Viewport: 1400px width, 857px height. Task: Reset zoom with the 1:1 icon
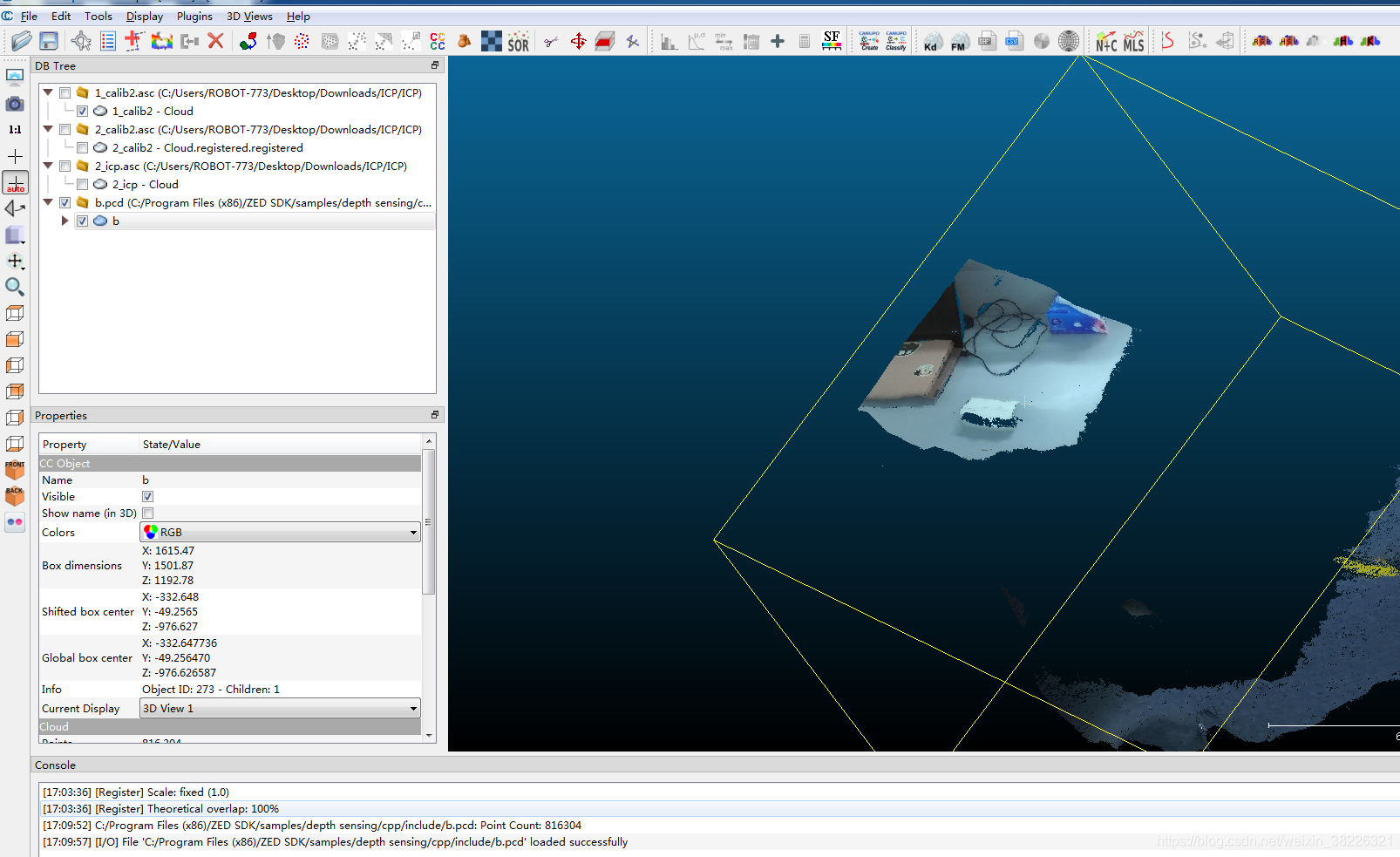click(x=15, y=129)
